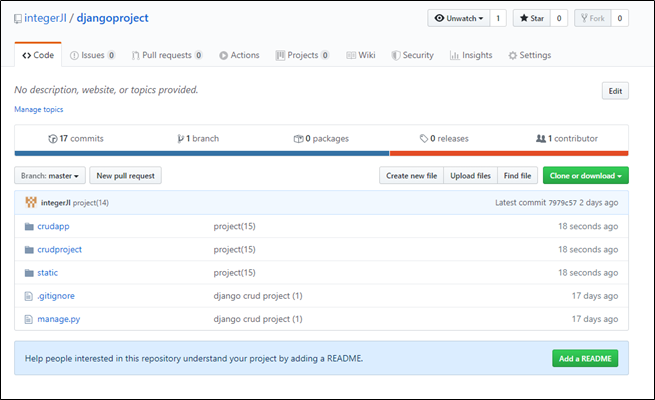Screen dimensions: 655x400
Task: Click project(15) message in crudproject row
Action: 234,250
